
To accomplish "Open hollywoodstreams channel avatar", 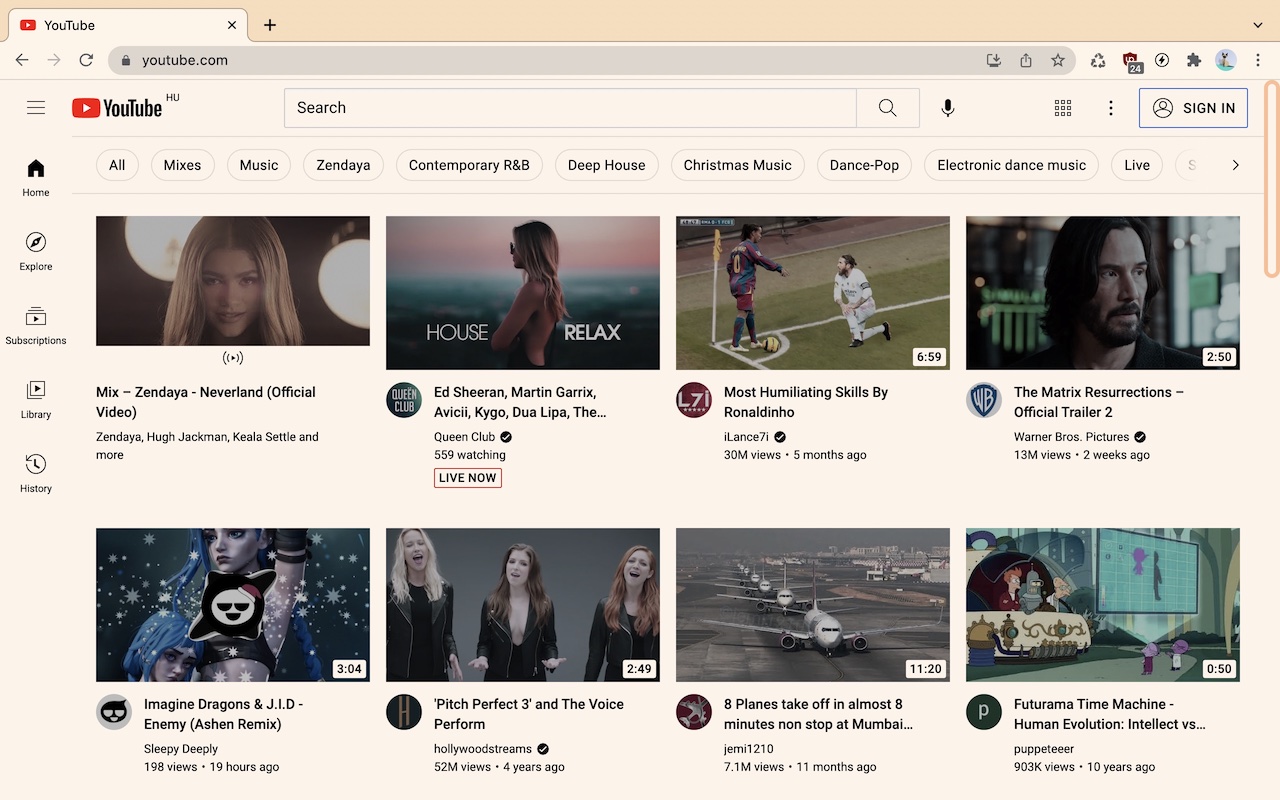I will point(404,712).
